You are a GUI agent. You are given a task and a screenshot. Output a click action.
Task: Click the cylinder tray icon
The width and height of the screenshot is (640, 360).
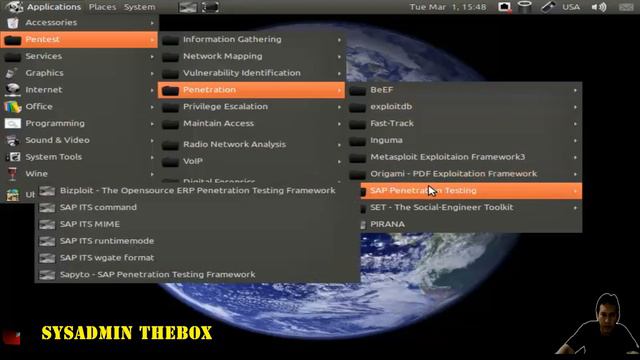tap(524, 7)
